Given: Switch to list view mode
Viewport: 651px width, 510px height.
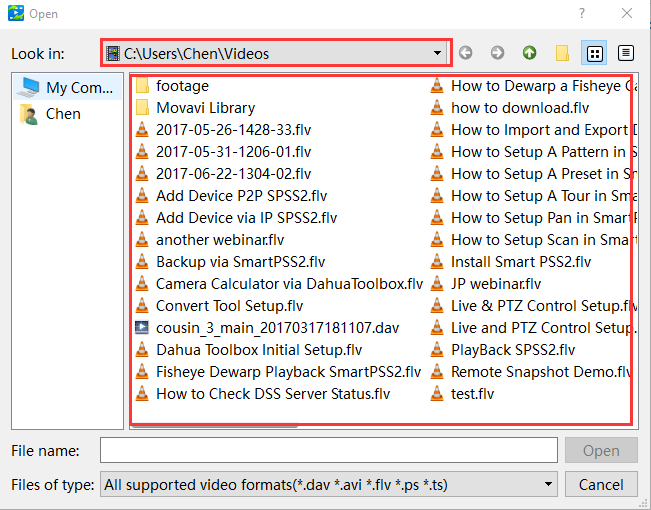Looking at the screenshot, I should point(594,53).
